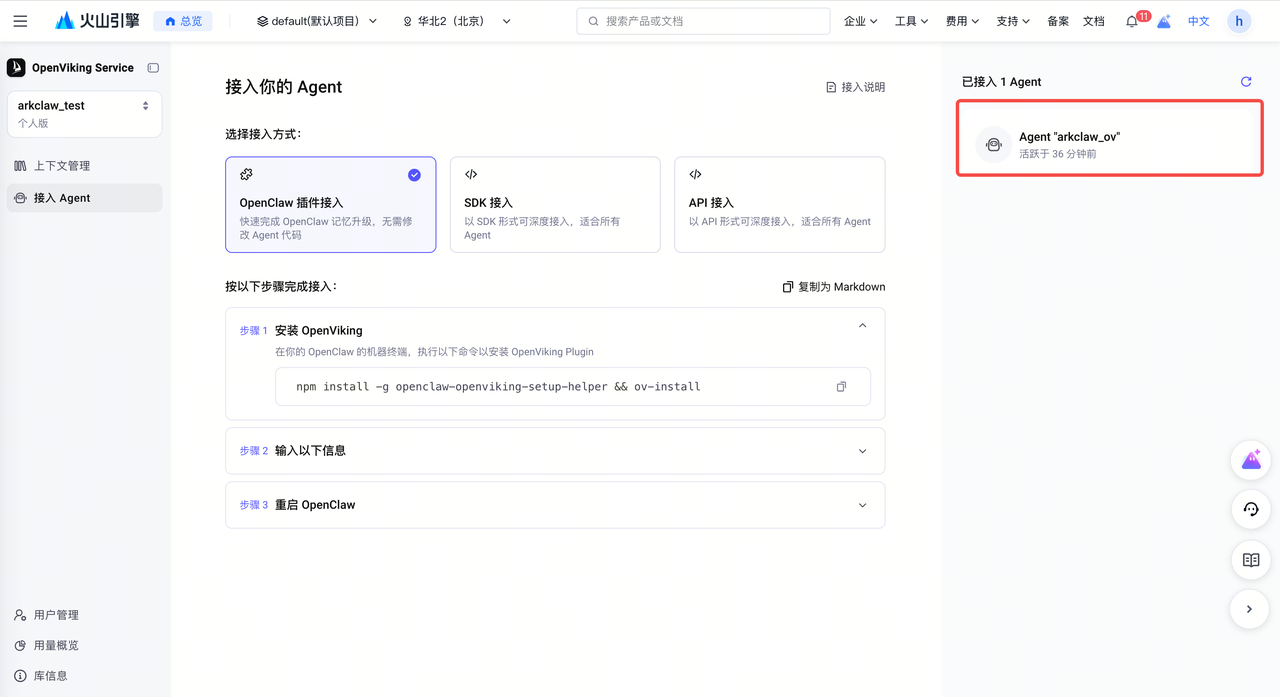This screenshot has height=697, width=1280.
Task: Expand 步骤 3 重启 OpenClaw
Action: (555, 505)
